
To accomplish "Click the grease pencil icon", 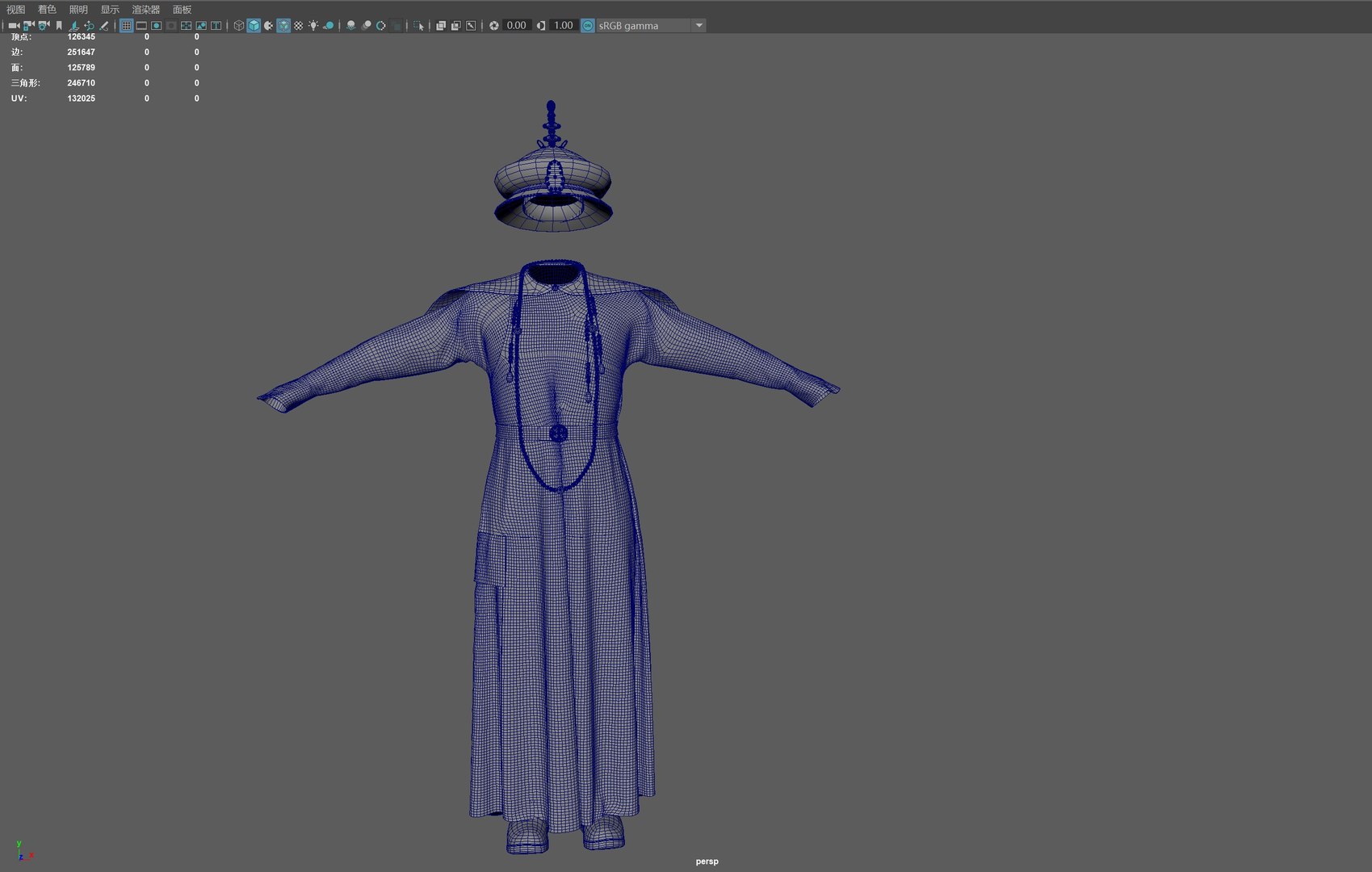I will pos(104,26).
